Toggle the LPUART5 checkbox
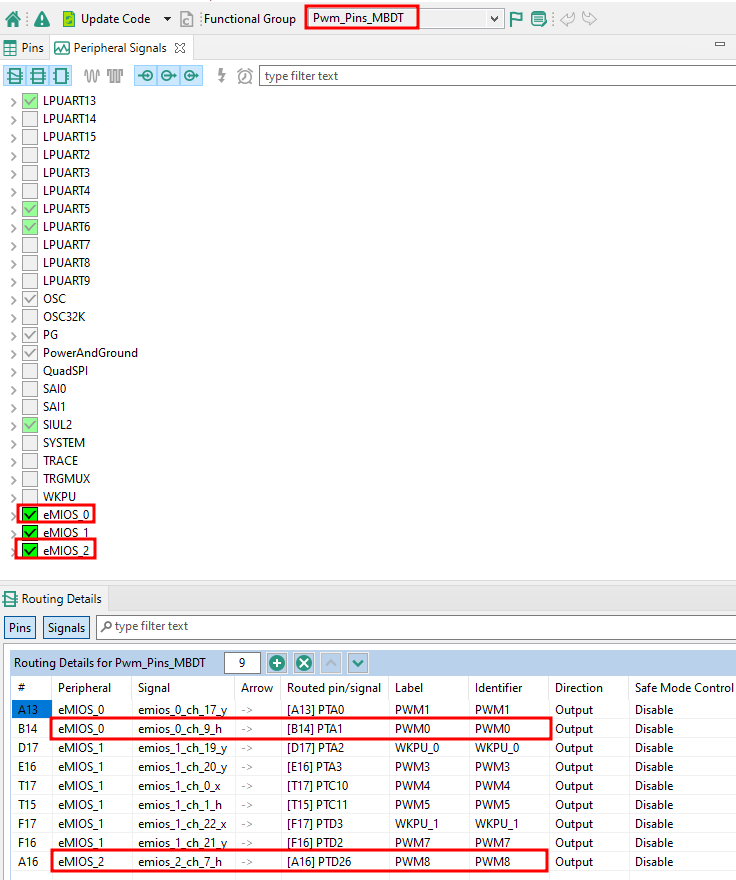The image size is (736, 880). tap(30, 209)
